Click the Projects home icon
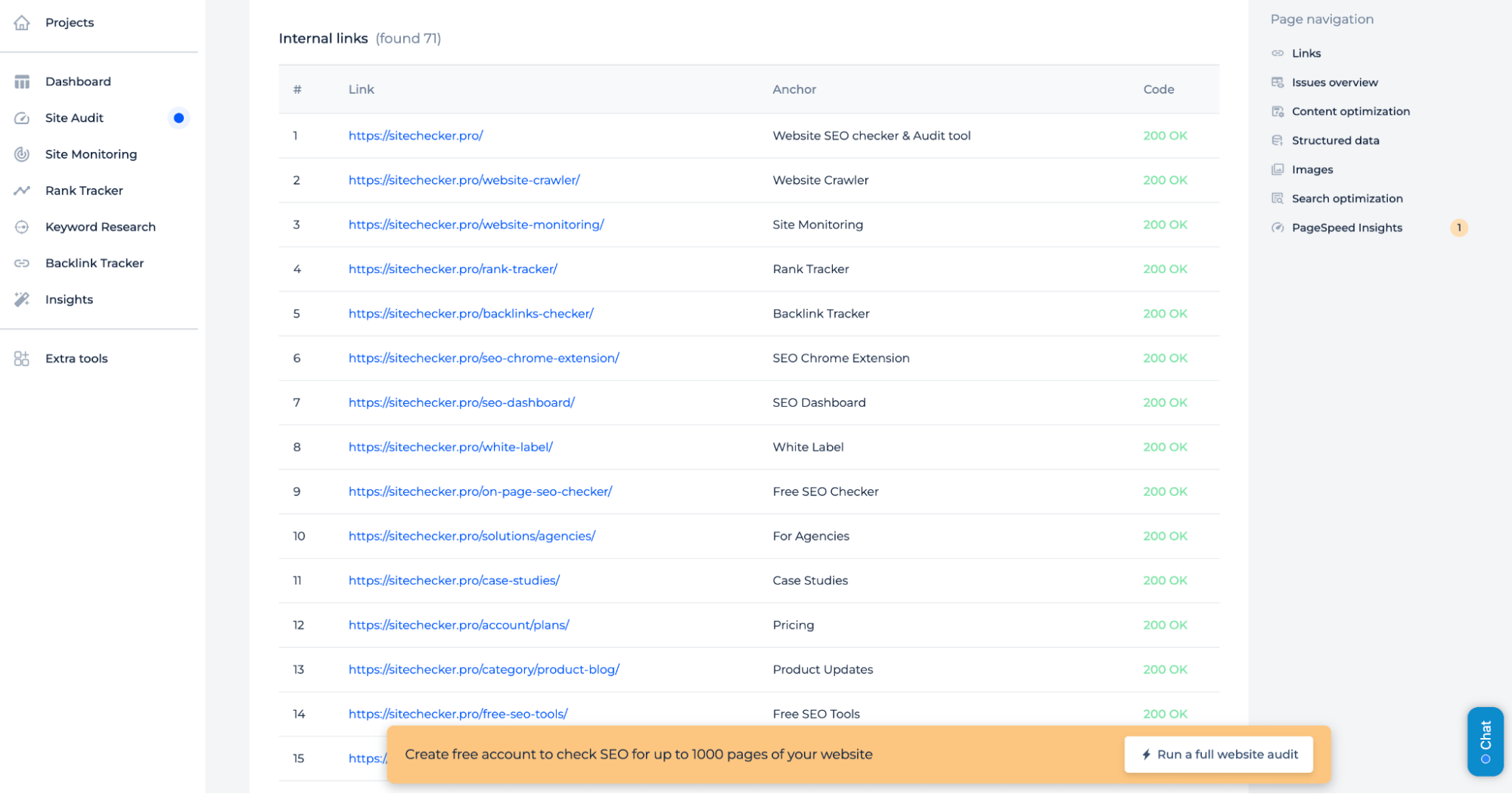Screen dimensions: 1512x794 (x=22, y=23)
